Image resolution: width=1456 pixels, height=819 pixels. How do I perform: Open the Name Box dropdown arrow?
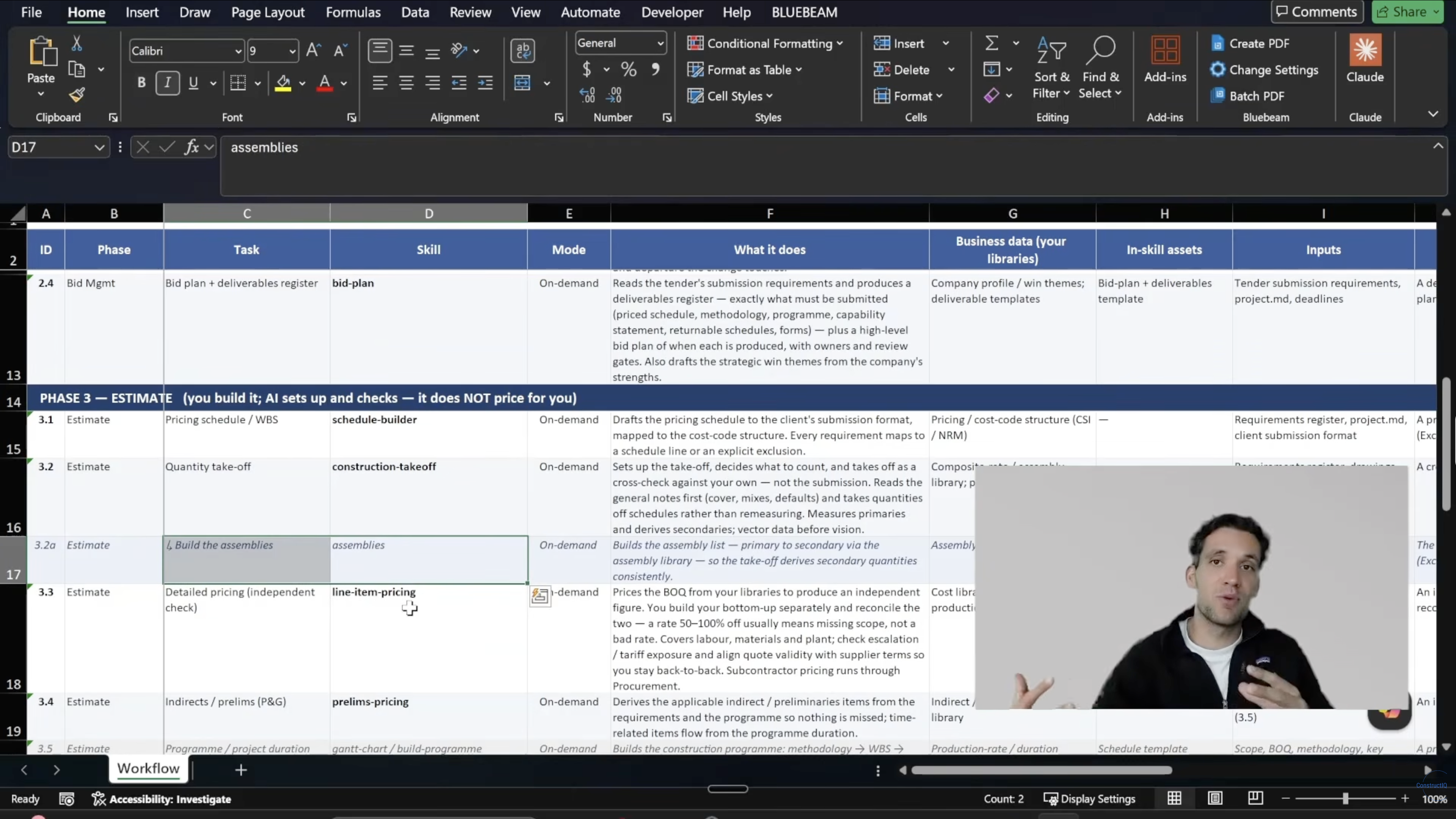click(99, 147)
